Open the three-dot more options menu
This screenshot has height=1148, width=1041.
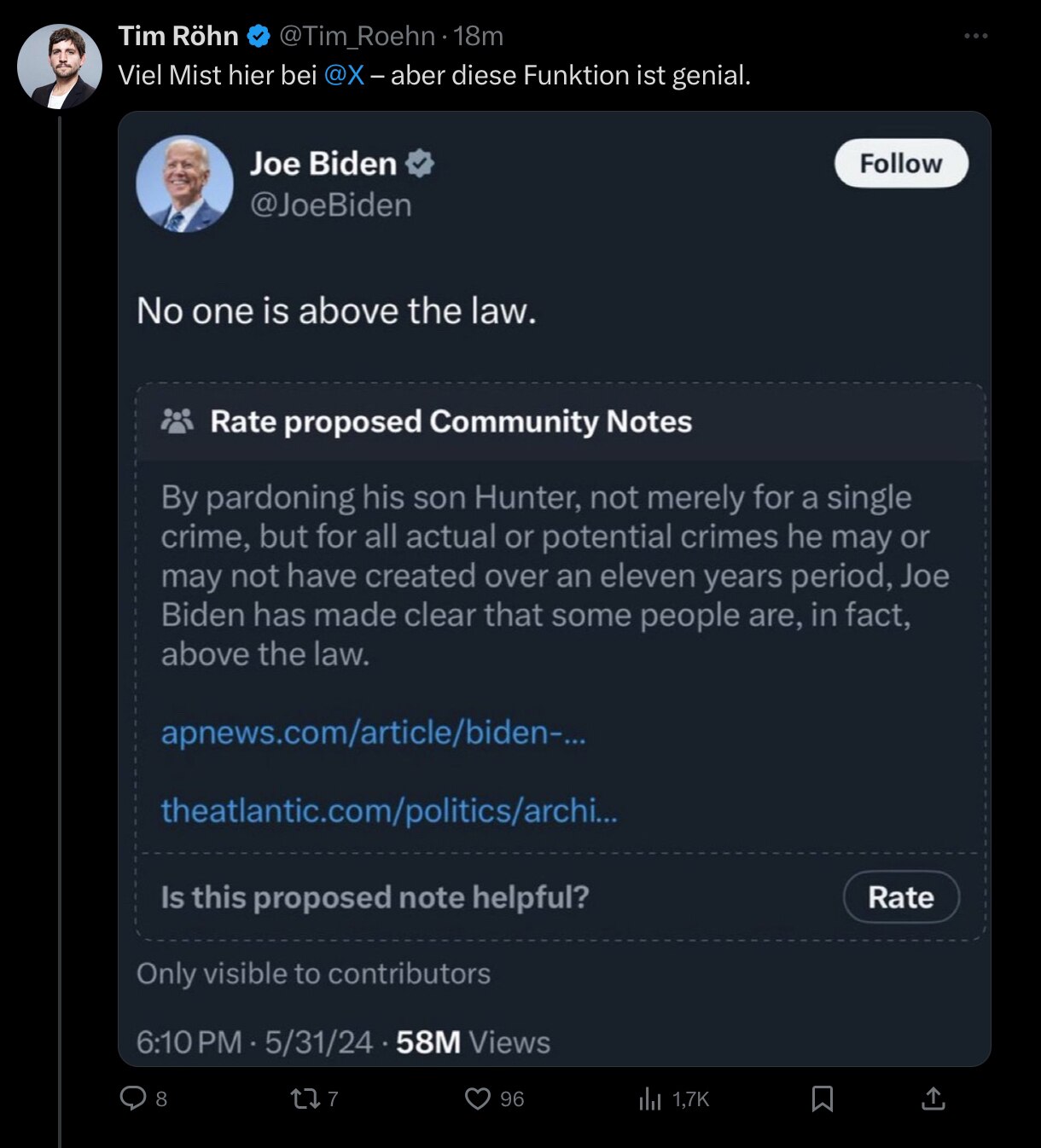click(x=975, y=36)
